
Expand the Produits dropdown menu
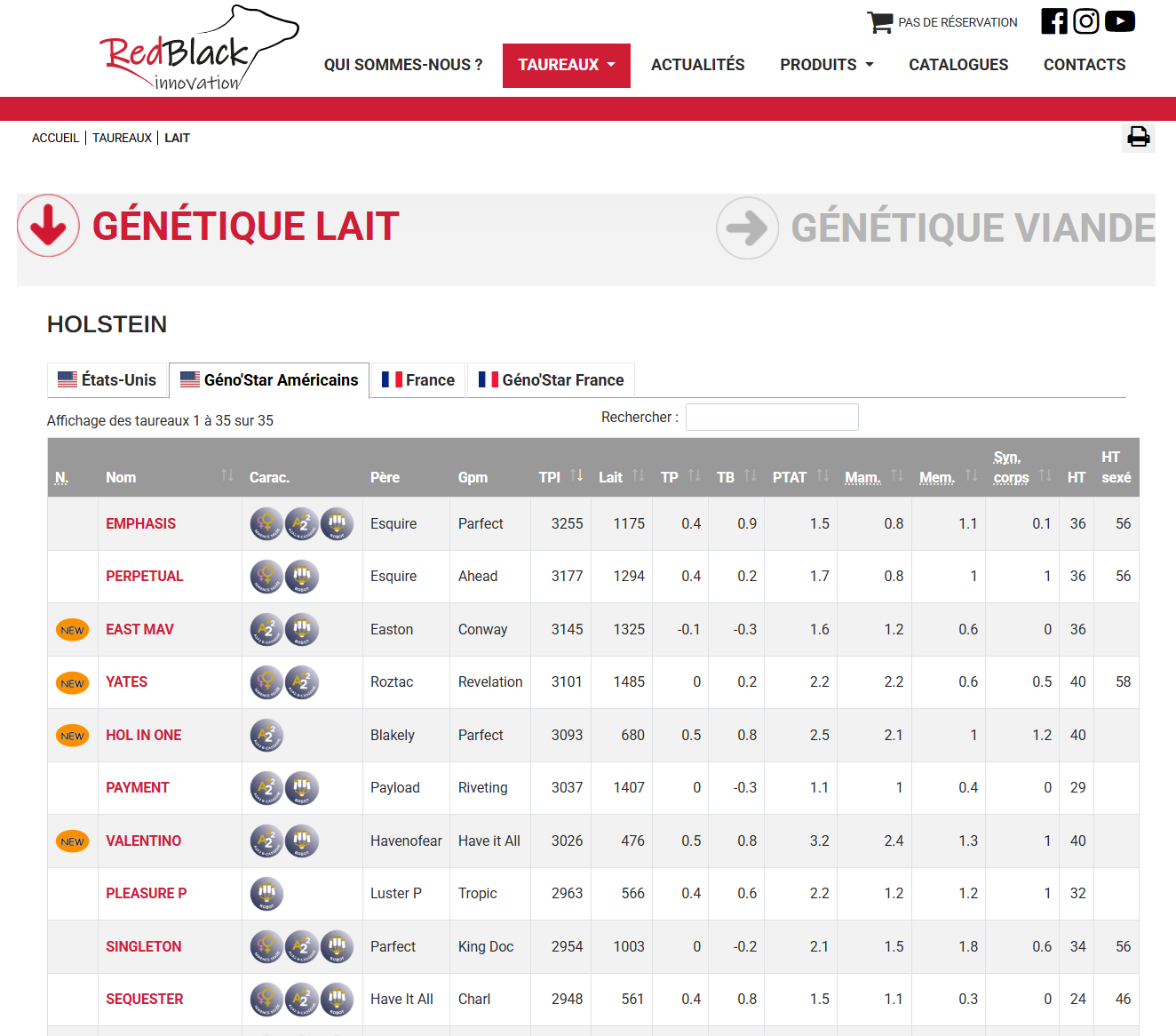(826, 65)
